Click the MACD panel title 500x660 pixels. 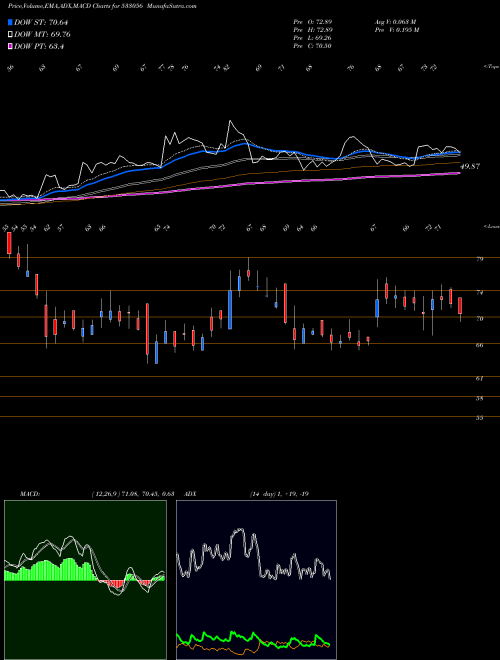[30, 494]
